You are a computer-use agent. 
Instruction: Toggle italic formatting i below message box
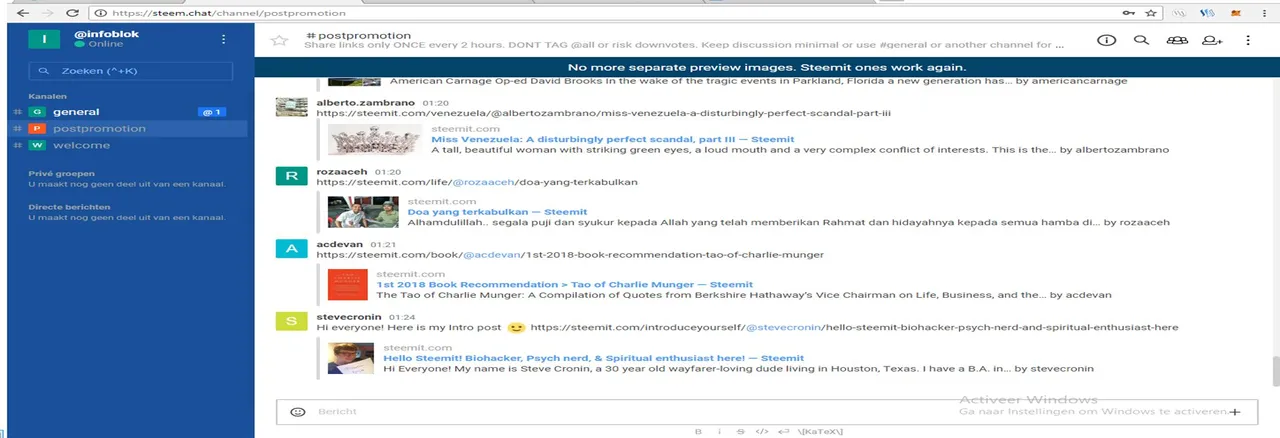point(719,431)
